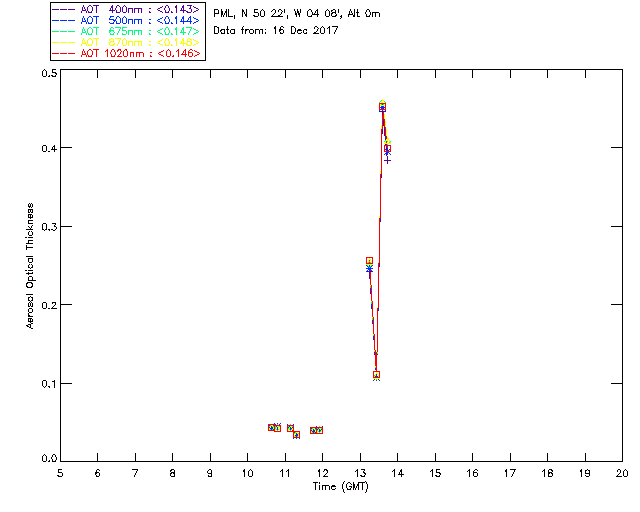
Task: Click the x-axis tick label 8
Action: (173, 474)
